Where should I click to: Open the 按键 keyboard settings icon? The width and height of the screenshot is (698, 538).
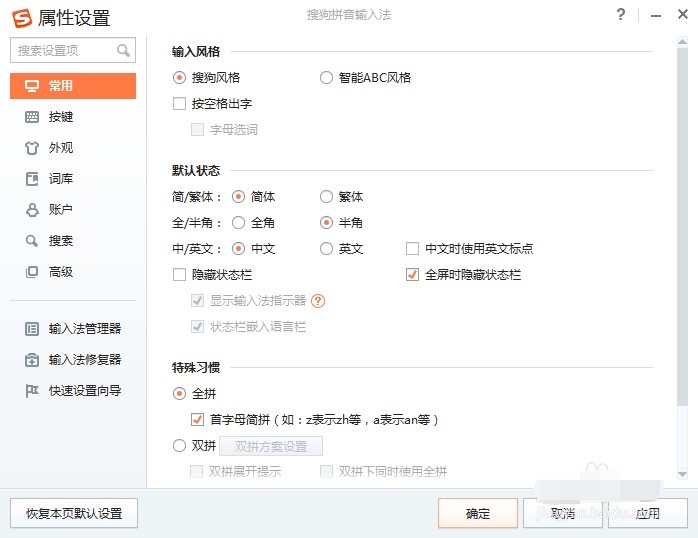(x=31, y=117)
